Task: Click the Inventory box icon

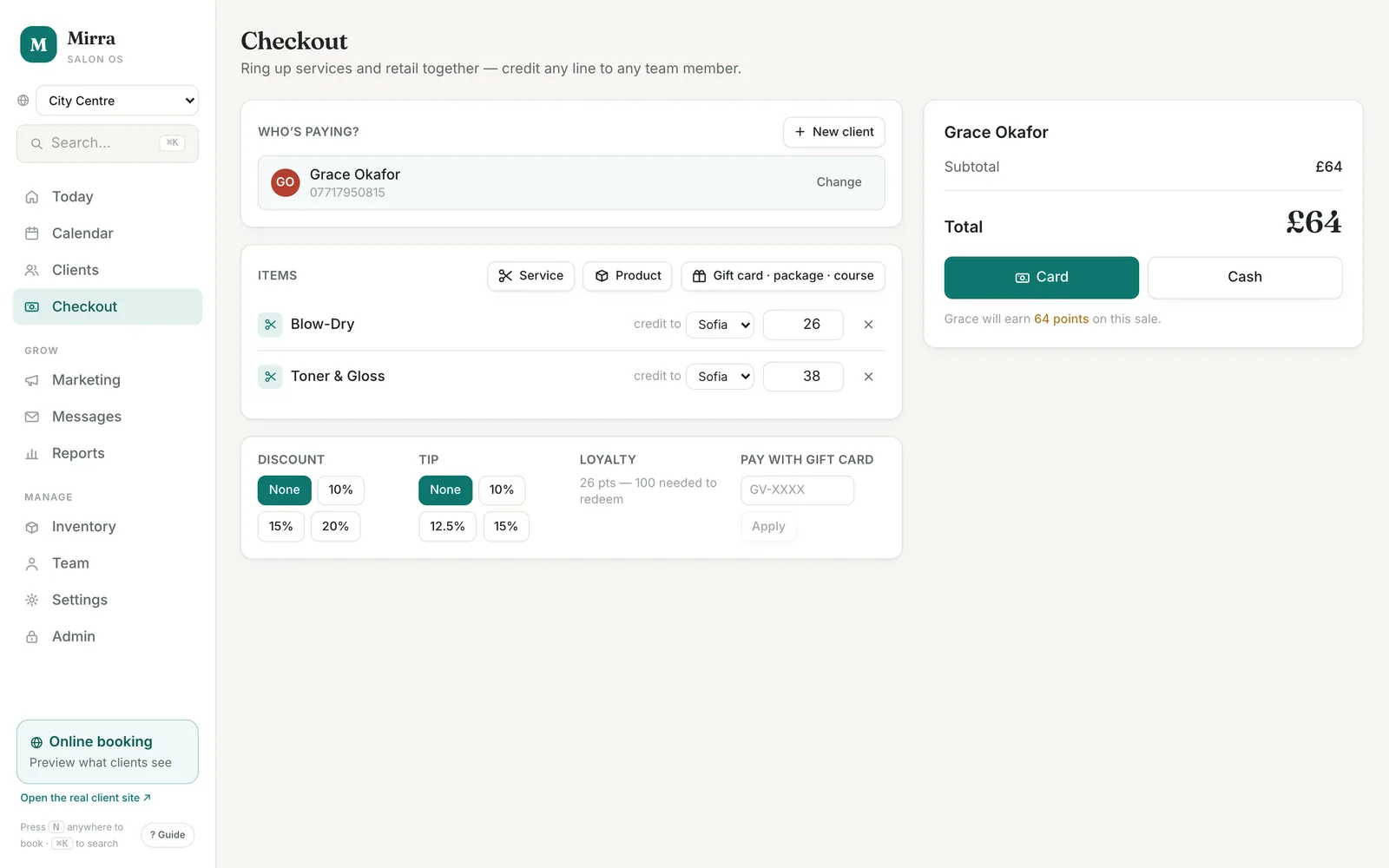Action: pos(32,527)
